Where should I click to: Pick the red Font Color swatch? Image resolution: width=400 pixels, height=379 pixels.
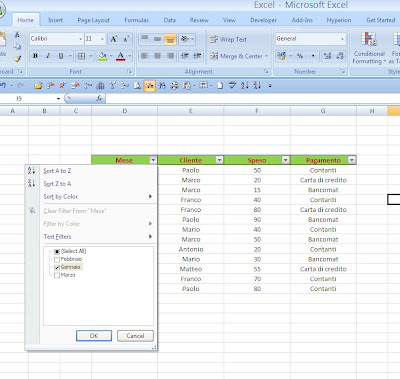point(121,56)
